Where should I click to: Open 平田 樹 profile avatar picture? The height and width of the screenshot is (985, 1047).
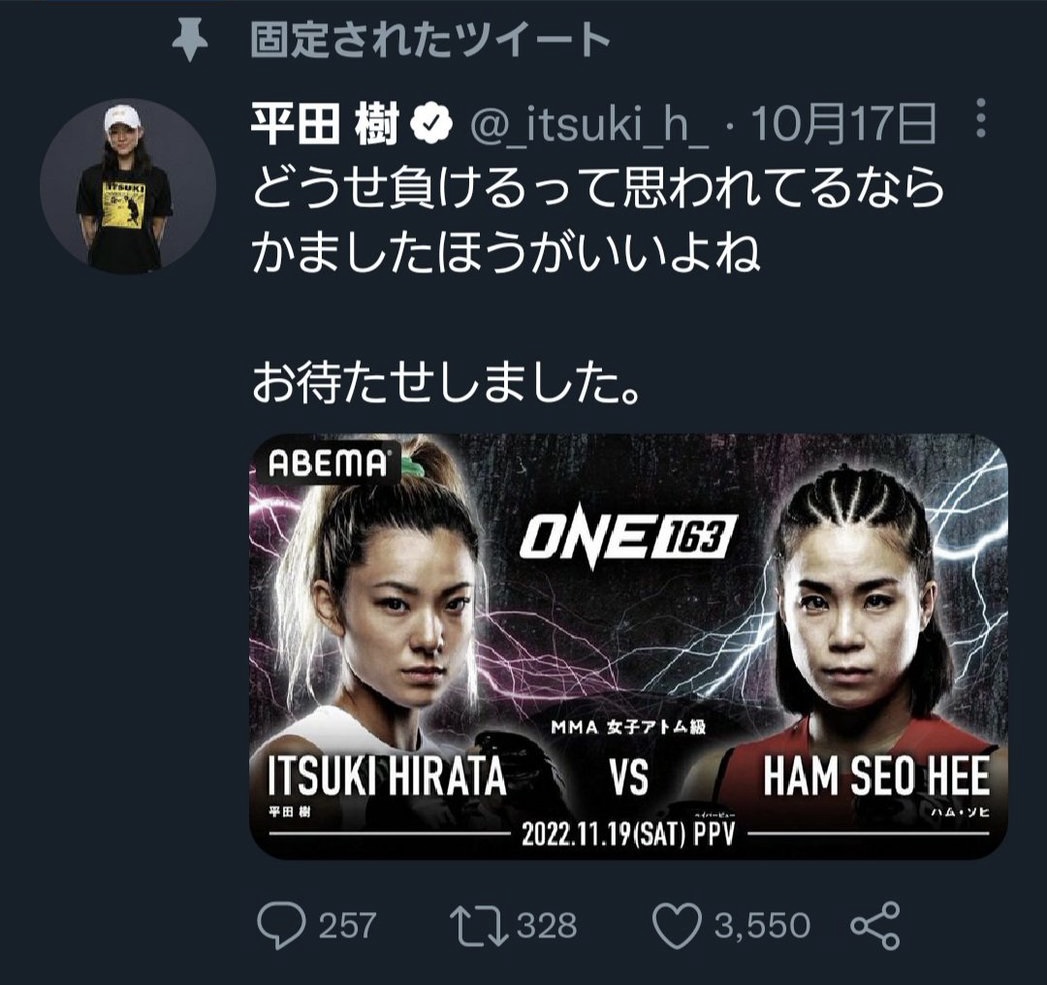coord(128,186)
